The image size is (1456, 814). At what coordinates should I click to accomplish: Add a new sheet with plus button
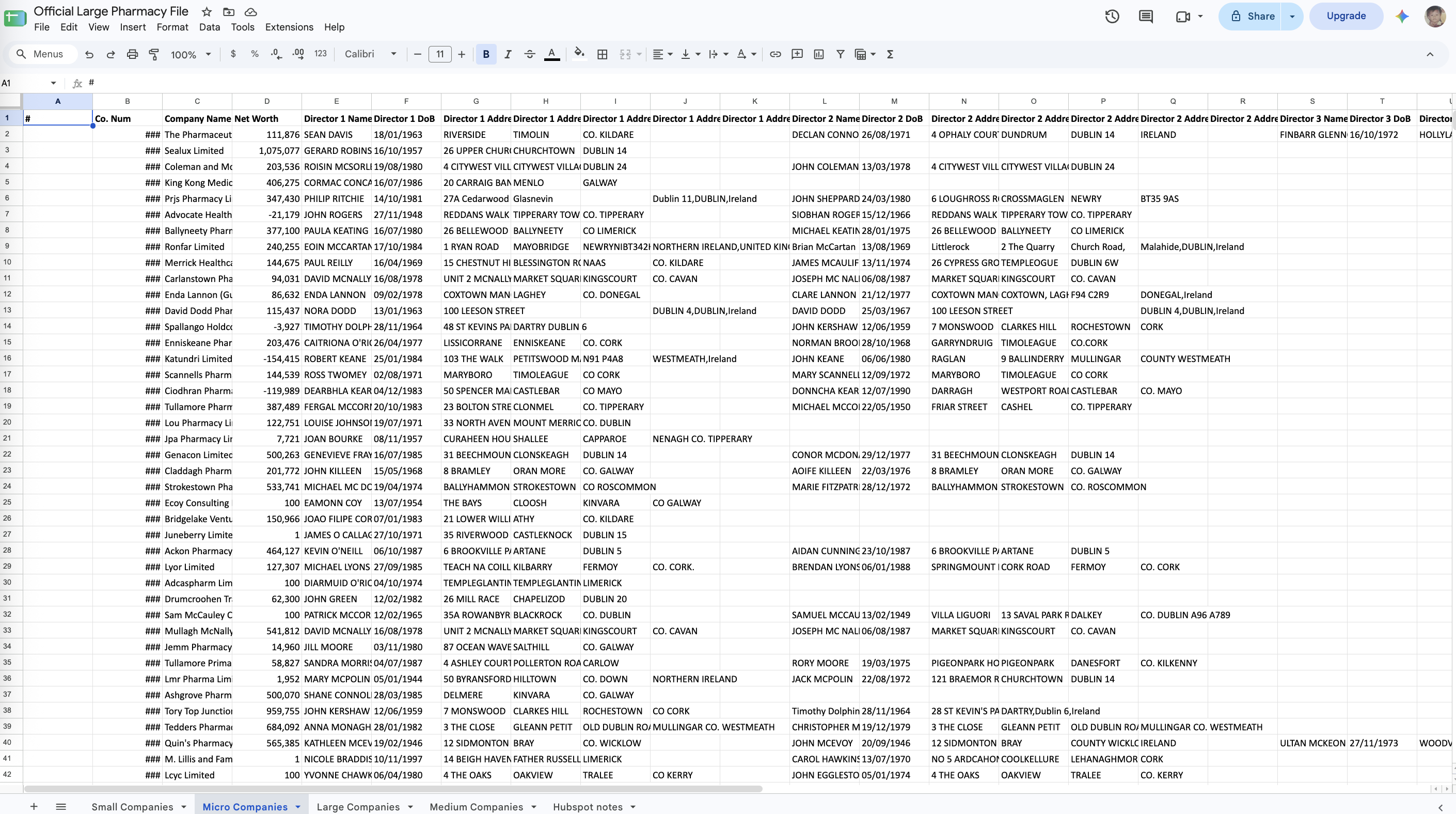(x=34, y=807)
